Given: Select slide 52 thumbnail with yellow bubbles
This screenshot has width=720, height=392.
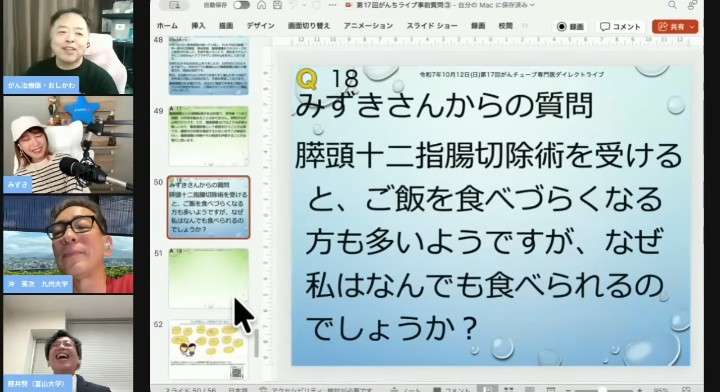Looking at the screenshot, I should tap(208, 350).
